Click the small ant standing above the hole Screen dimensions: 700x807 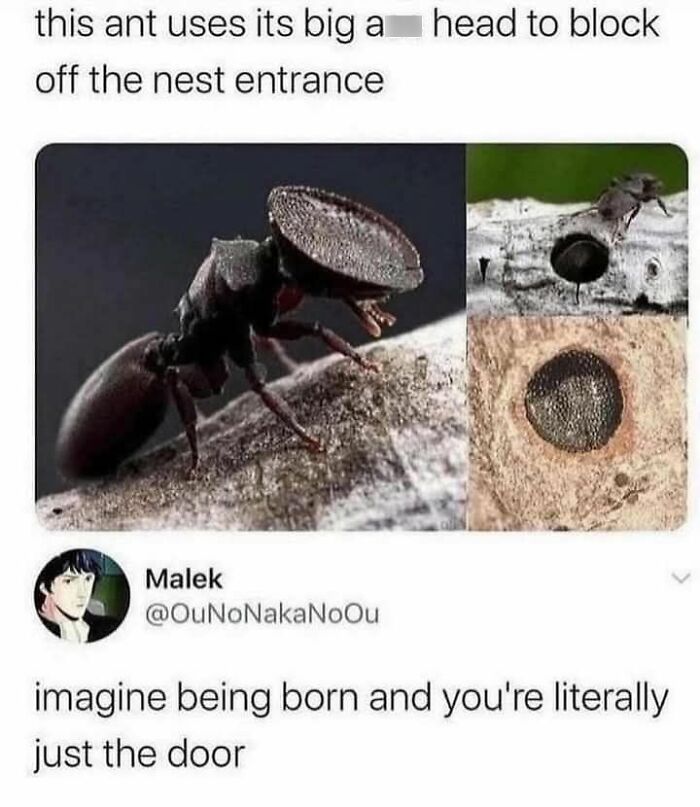pos(628,198)
